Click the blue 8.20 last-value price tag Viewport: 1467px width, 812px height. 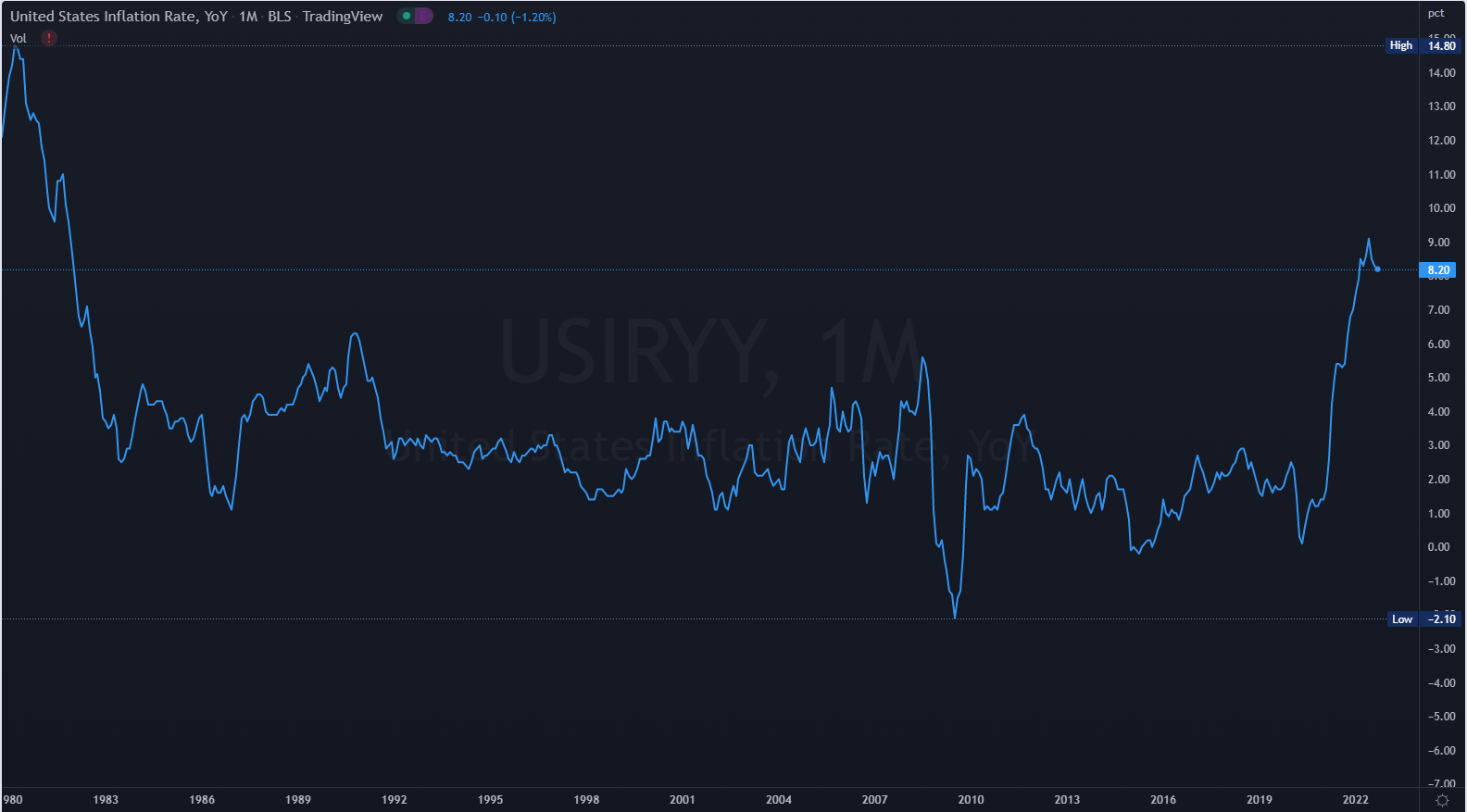(x=1439, y=270)
